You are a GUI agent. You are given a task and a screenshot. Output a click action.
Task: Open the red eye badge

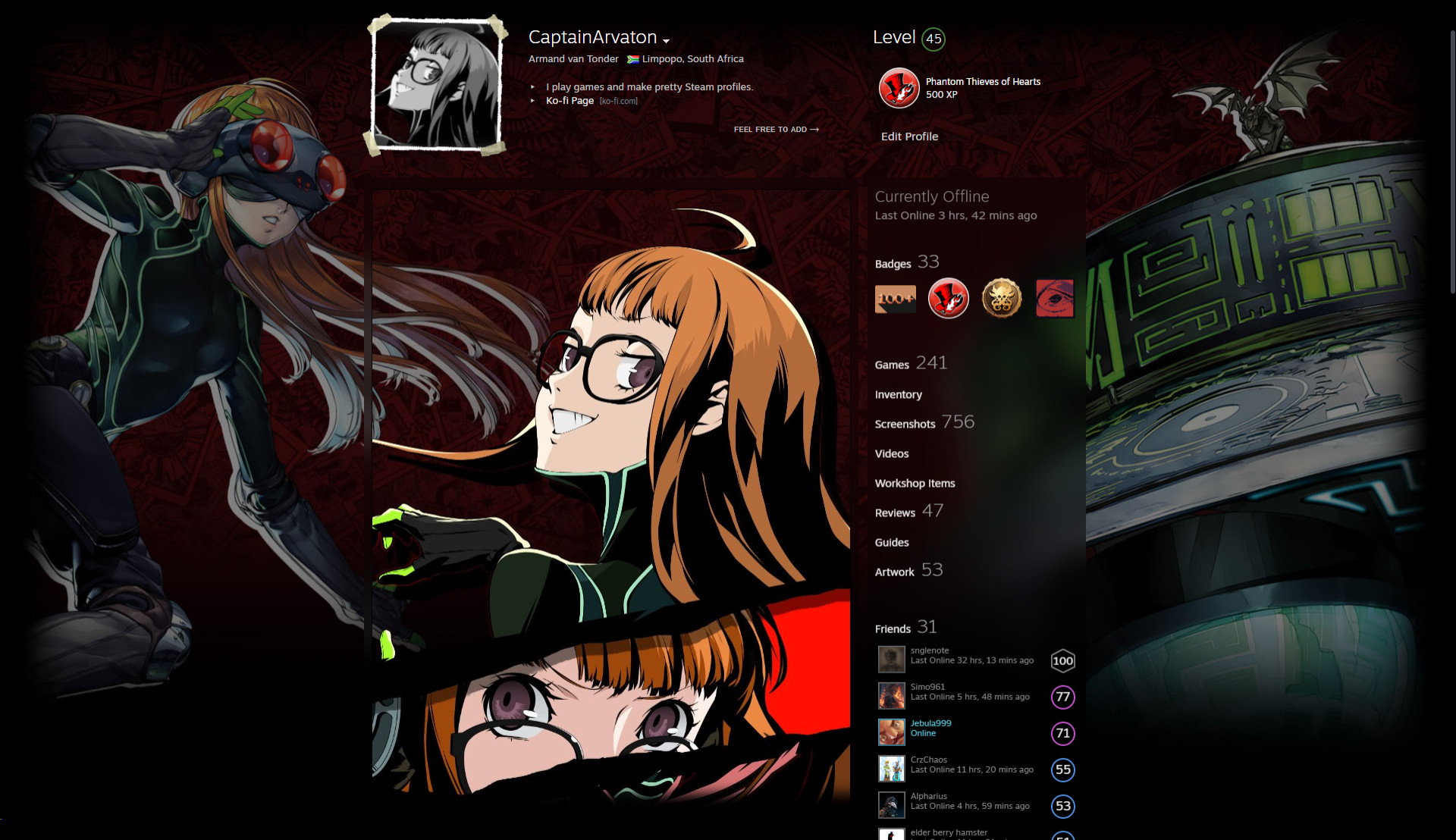pyautogui.click(x=1055, y=299)
